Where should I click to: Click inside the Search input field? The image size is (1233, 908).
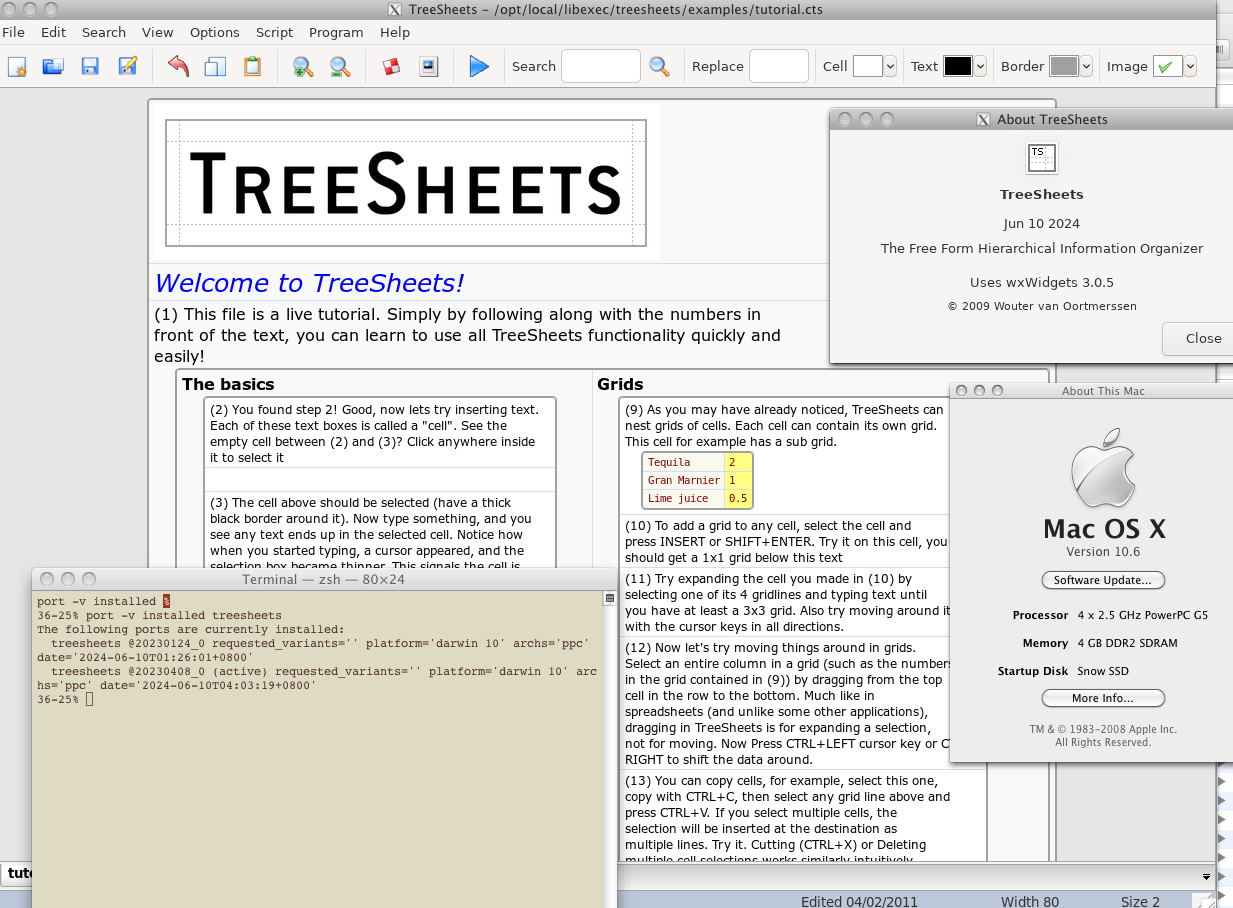point(601,66)
